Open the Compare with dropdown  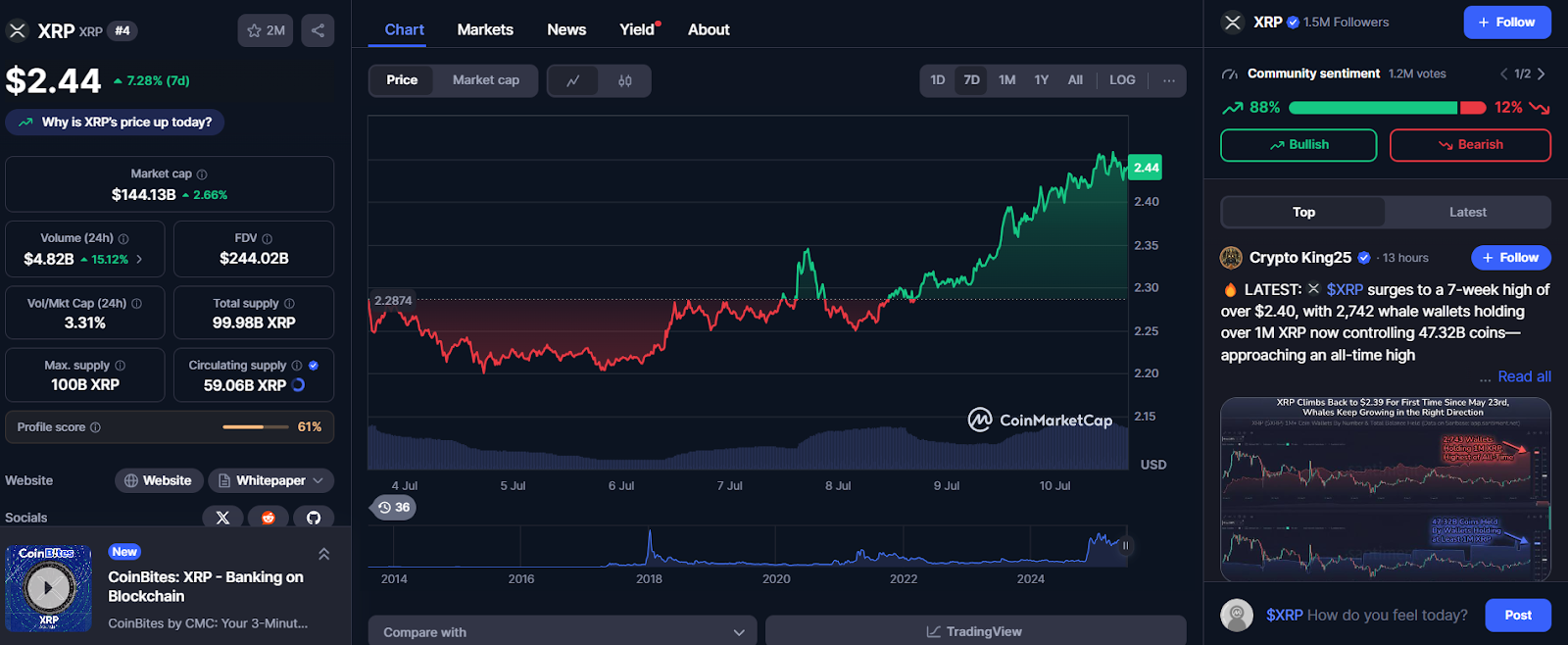[x=563, y=632]
